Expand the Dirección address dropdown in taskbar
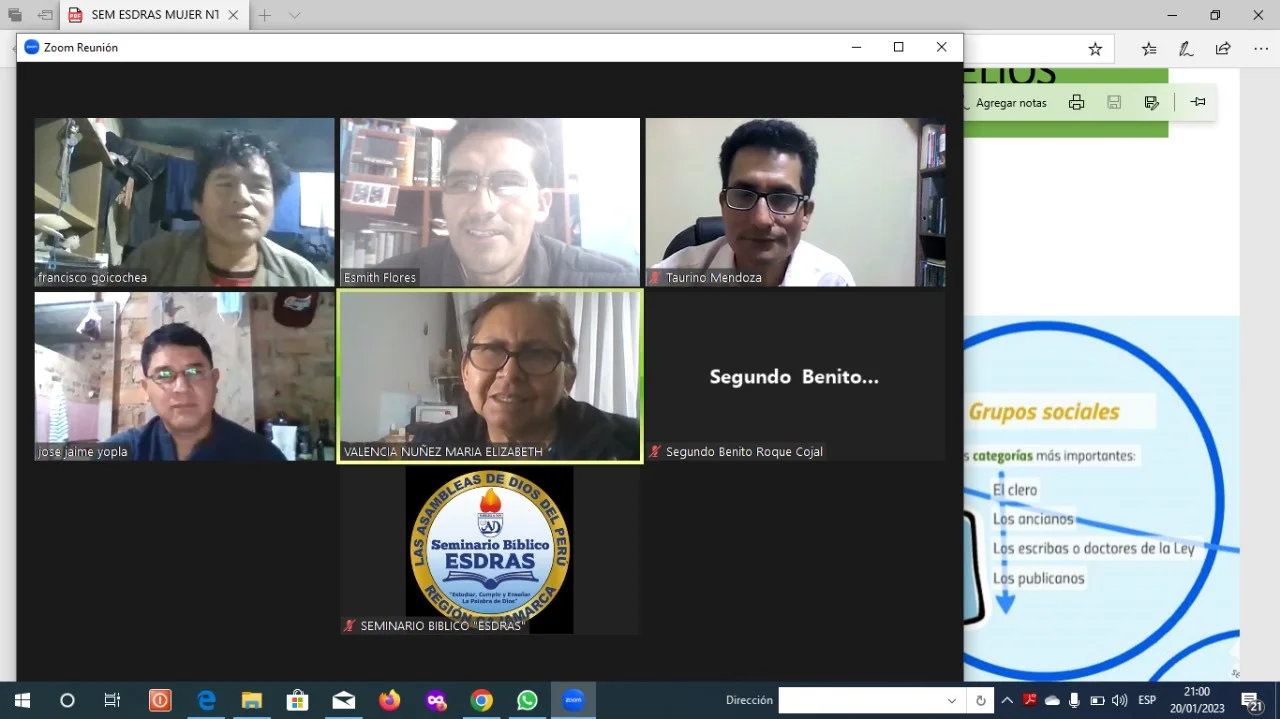The image size is (1280, 719). [x=951, y=700]
